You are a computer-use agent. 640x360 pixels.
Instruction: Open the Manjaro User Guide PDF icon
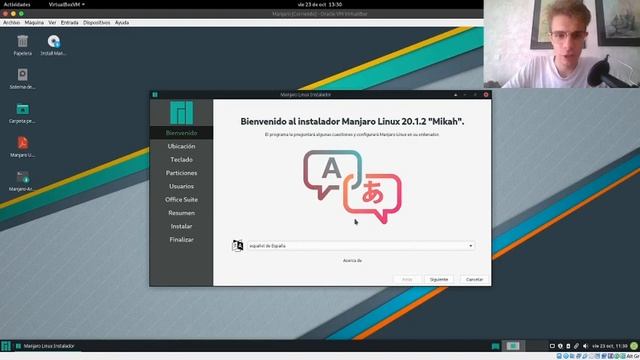click(x=22, y=143)
